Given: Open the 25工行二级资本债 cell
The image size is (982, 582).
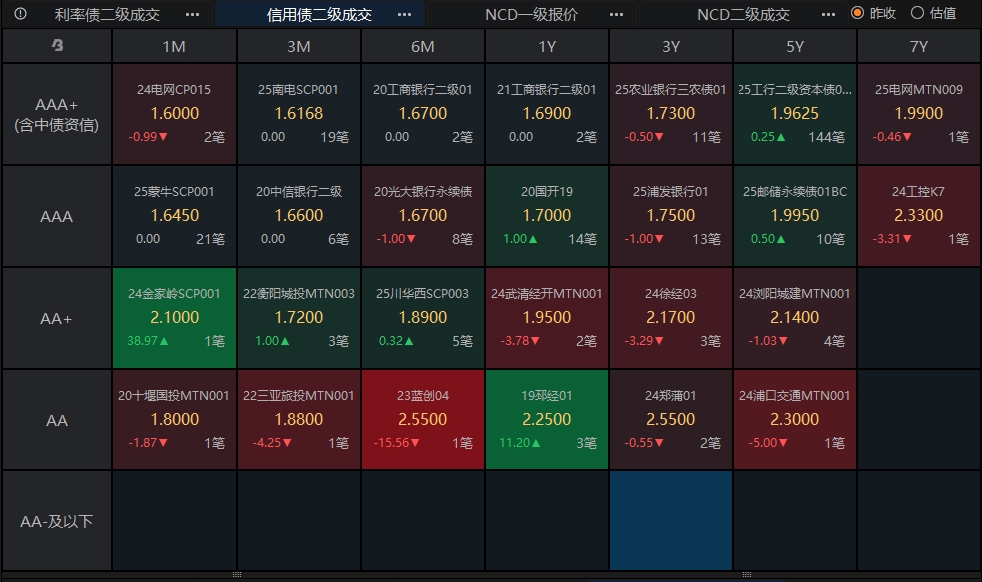Looking at the screenshot, I should pos(795,114).
